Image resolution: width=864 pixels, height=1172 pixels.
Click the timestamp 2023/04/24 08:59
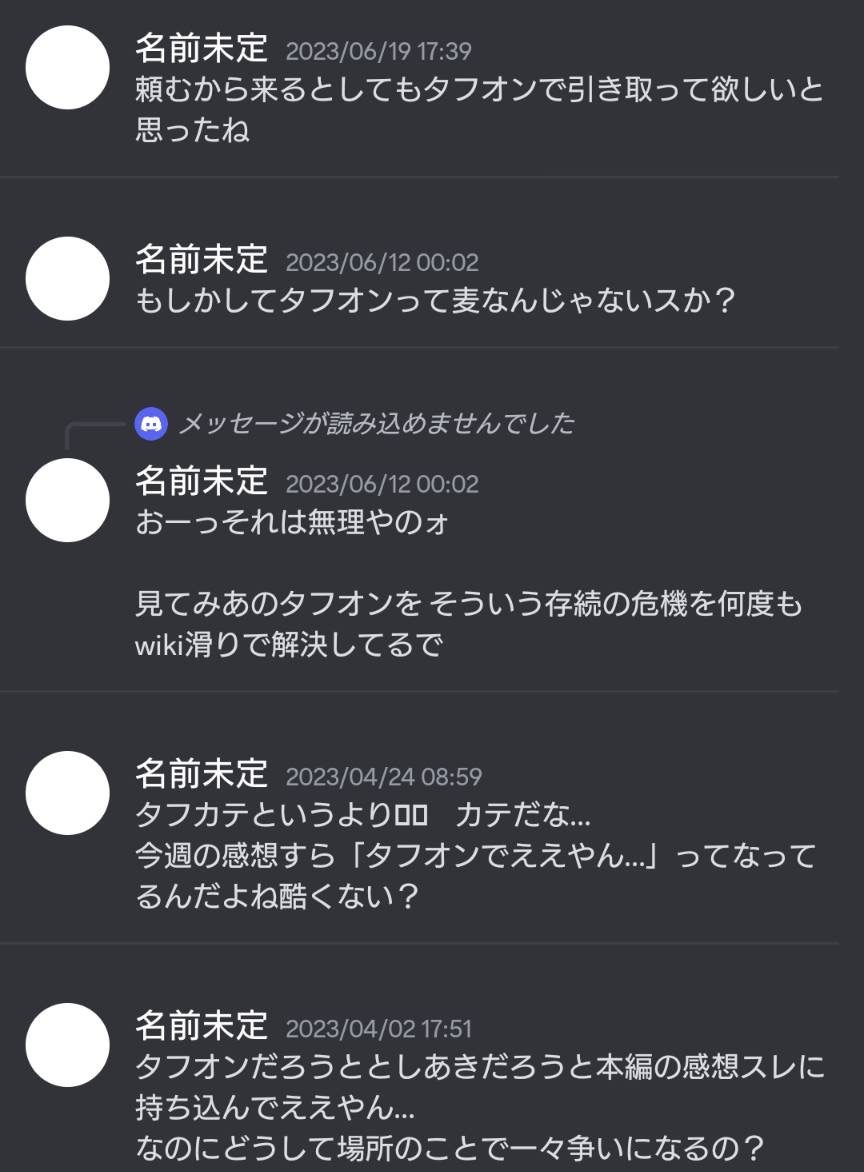[384, 777]
